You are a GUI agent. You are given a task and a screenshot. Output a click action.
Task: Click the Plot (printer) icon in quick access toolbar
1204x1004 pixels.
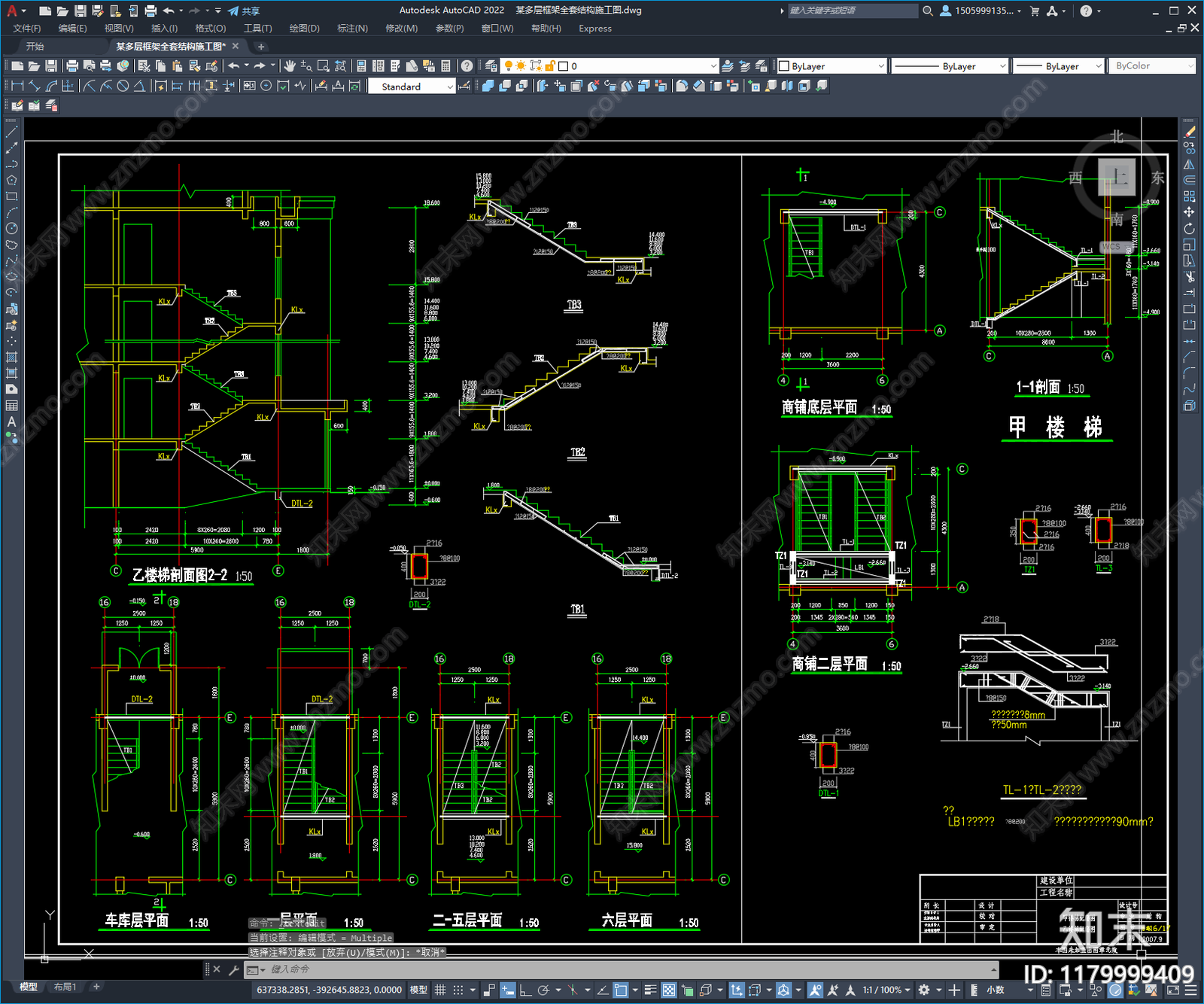tap(150, 11)
